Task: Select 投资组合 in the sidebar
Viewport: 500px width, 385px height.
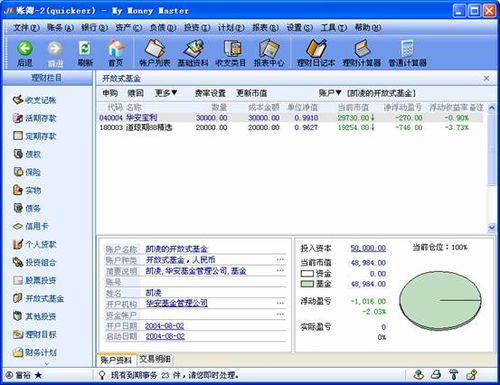Action: click(x=34, y=262)
